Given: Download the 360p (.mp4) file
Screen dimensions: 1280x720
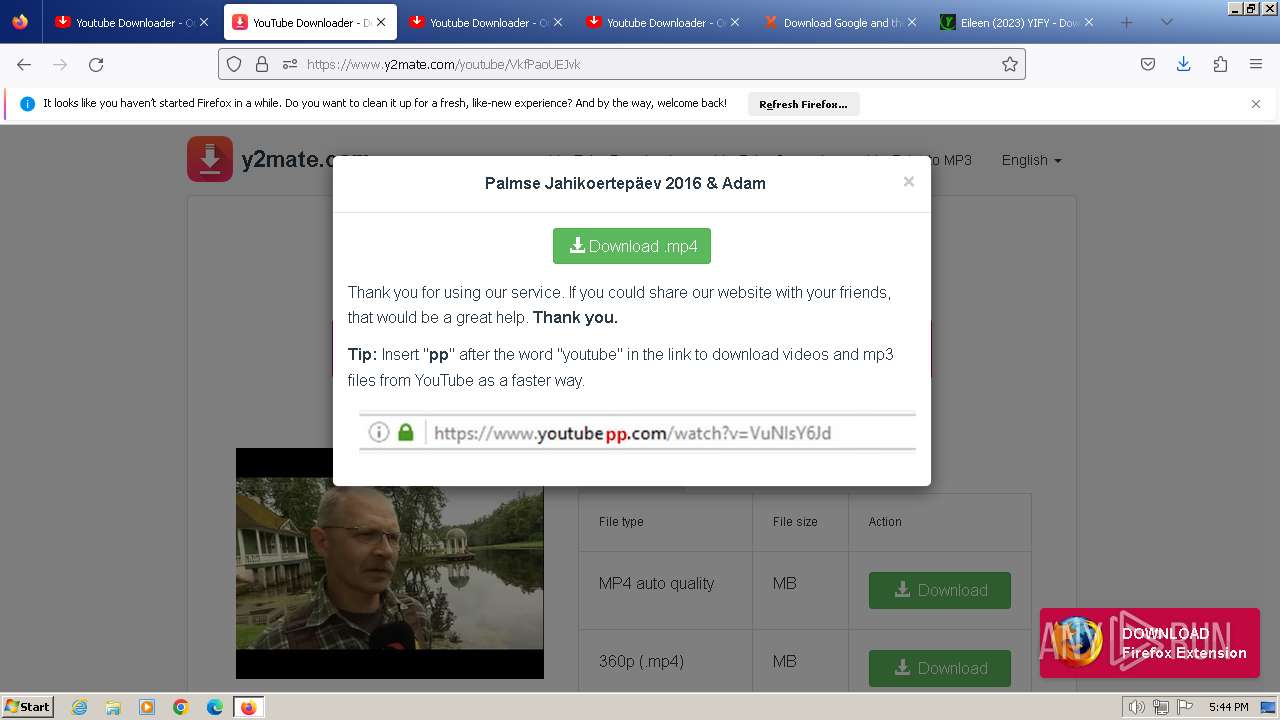Looking at the screenshot, I should (x=940, y=668).
